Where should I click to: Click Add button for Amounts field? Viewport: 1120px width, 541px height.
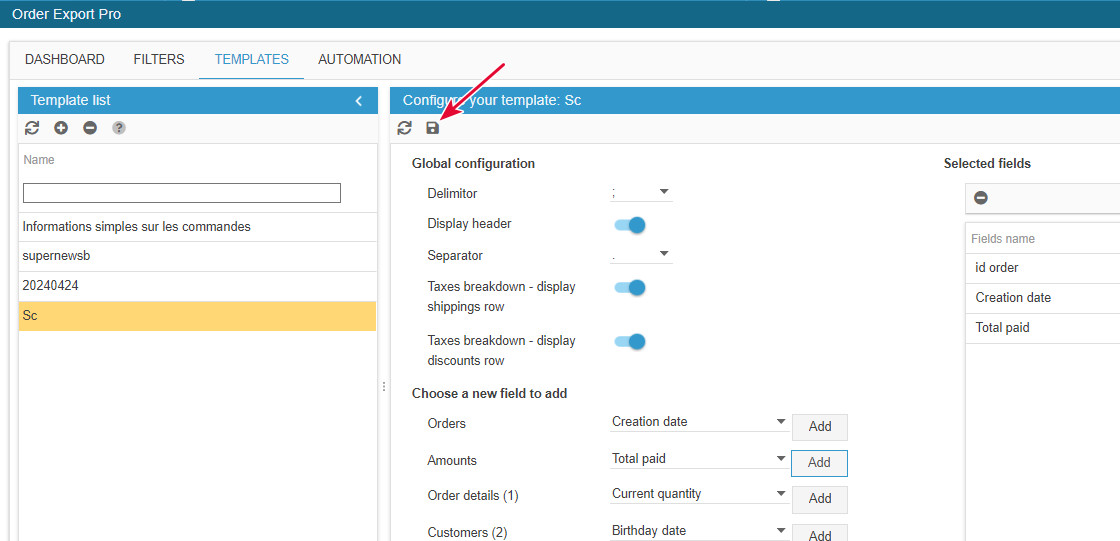(819, 463)
